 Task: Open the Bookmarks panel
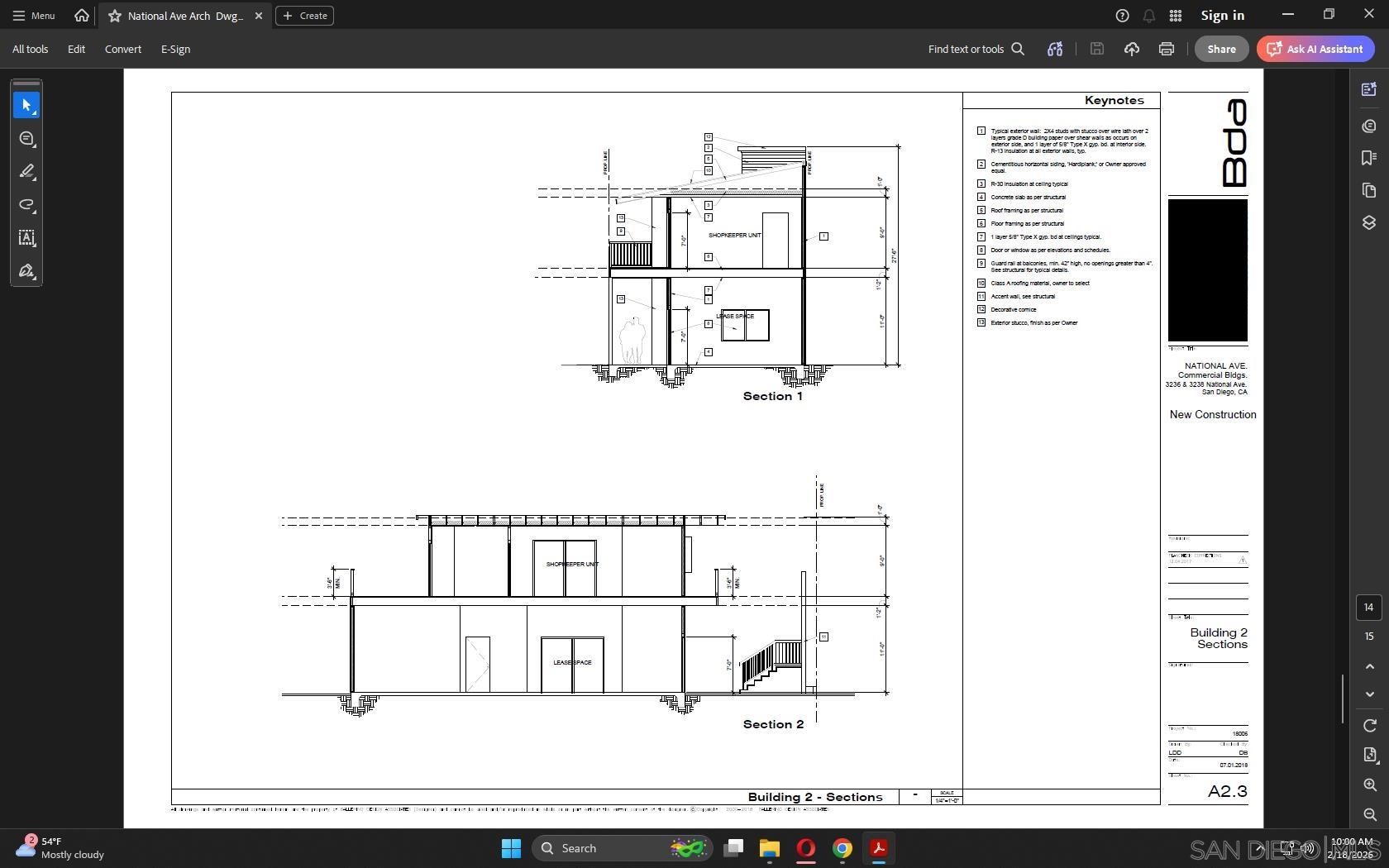pyautogui.click(x=1368, y=157)
